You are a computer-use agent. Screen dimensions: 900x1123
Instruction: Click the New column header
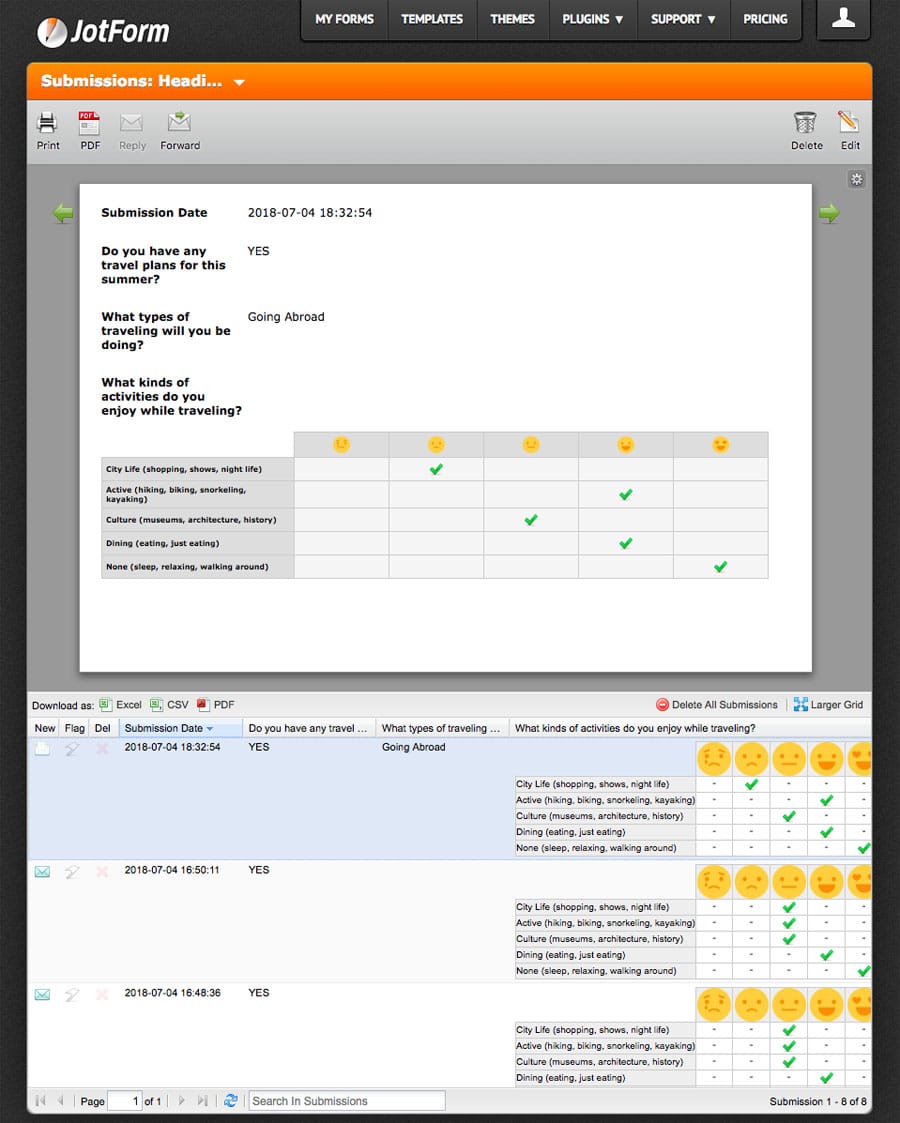pos(44,728)
